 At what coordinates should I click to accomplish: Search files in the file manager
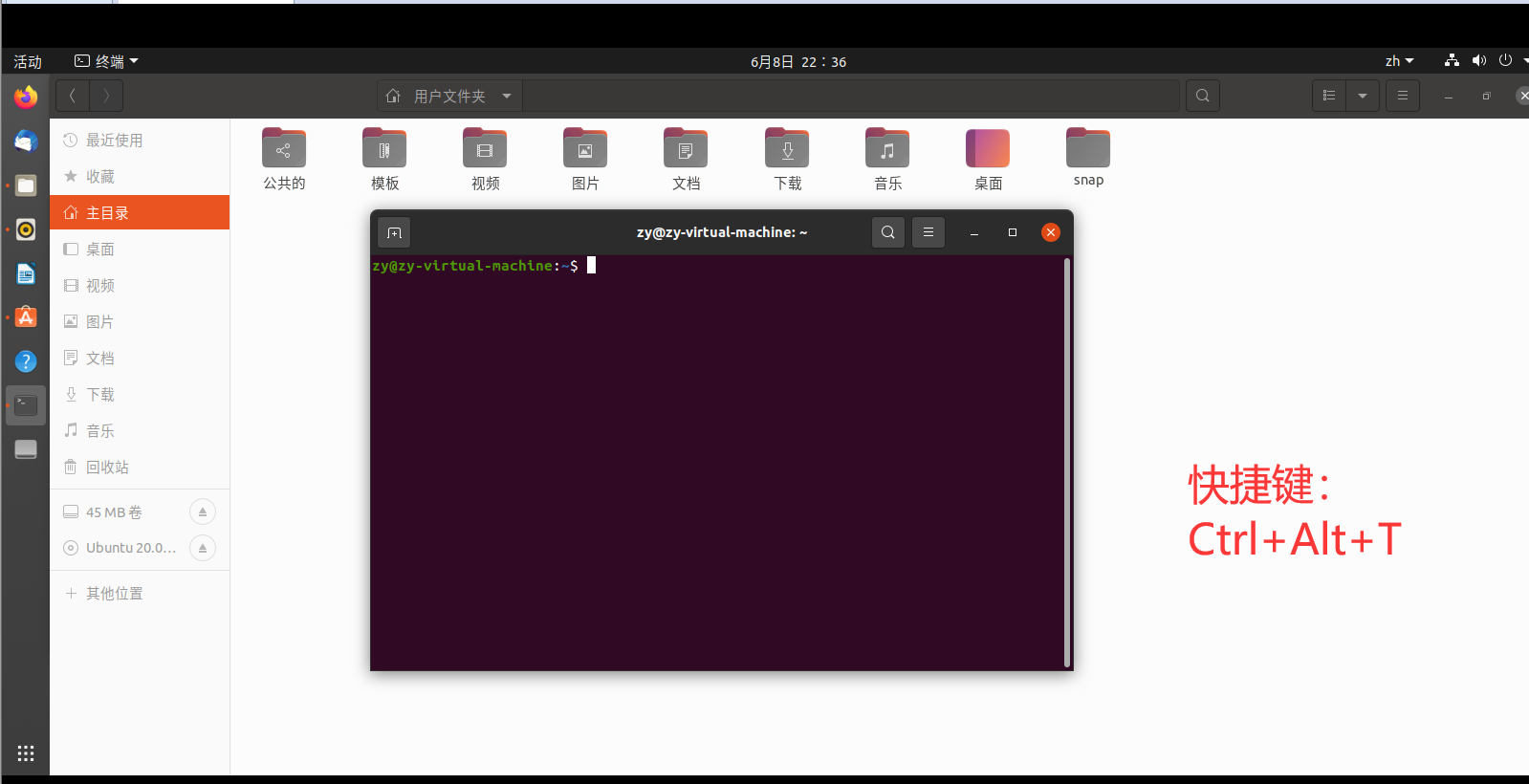[x=1203, y=96]
